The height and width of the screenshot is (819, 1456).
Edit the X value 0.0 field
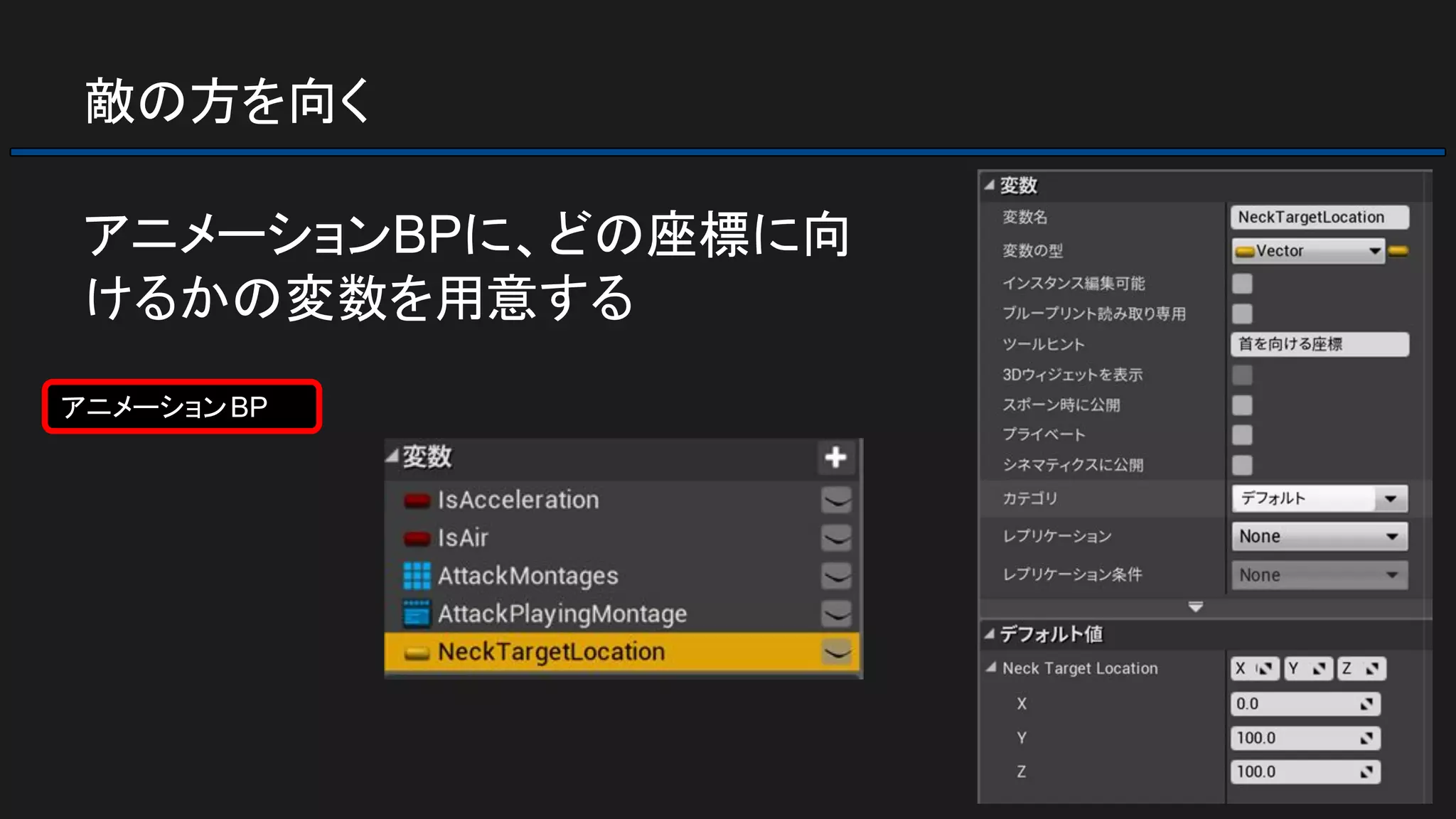coord(1305,704)
